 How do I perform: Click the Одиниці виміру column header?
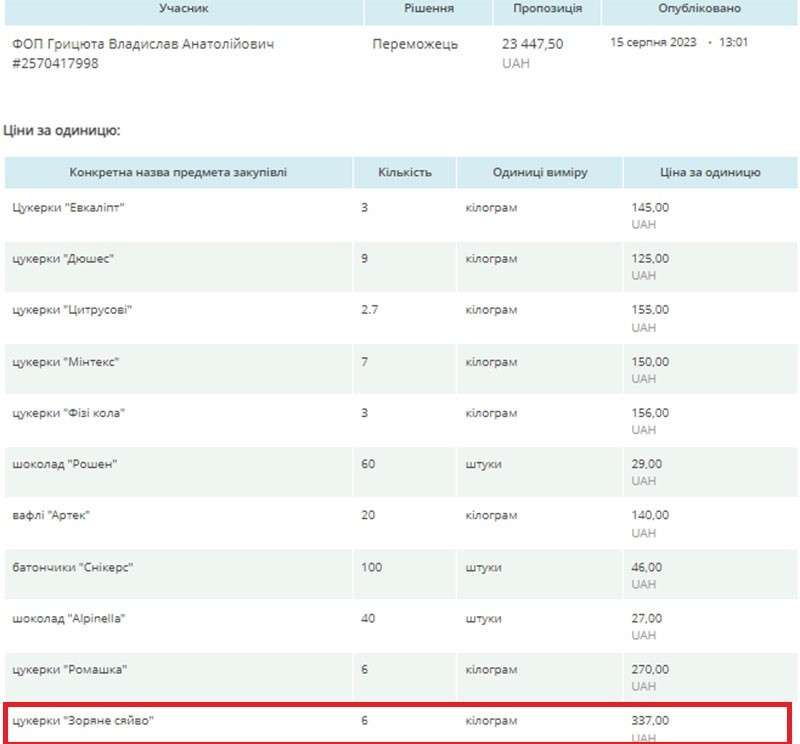coord(540,172)
